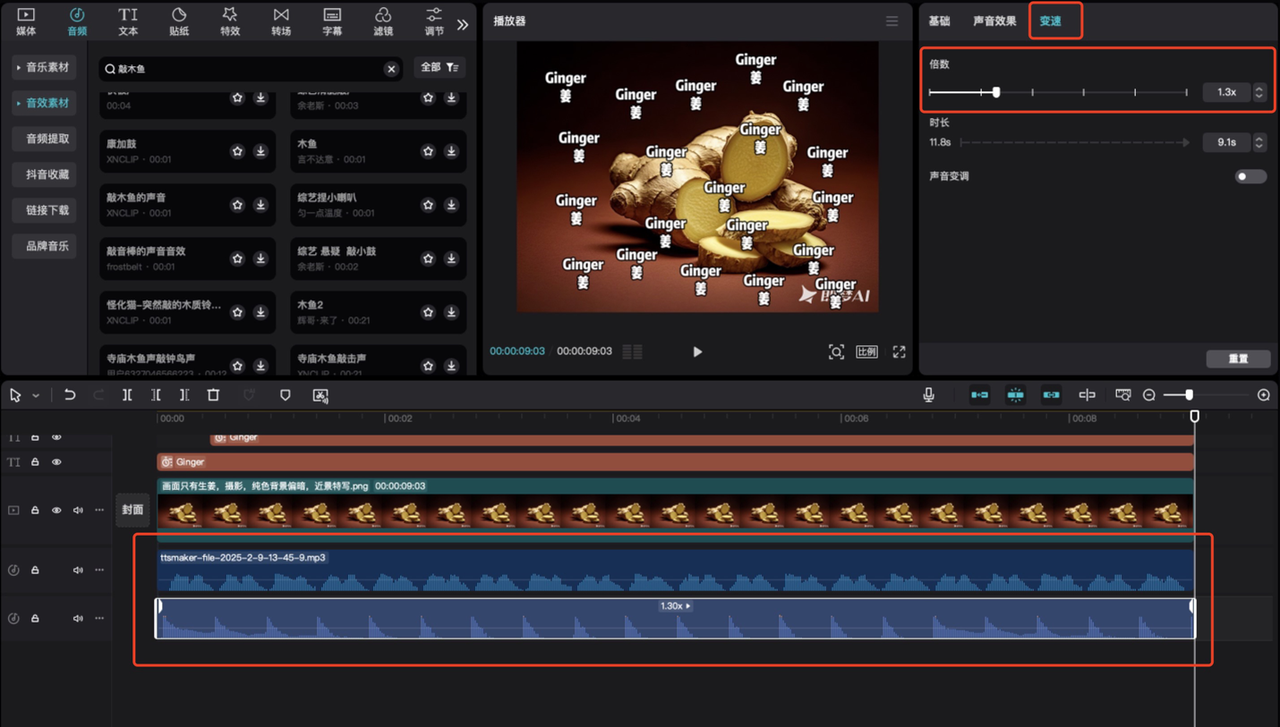Open the selection tool dropdown arrow
Screen dimensions: 1280x727
tap(36, 396)
